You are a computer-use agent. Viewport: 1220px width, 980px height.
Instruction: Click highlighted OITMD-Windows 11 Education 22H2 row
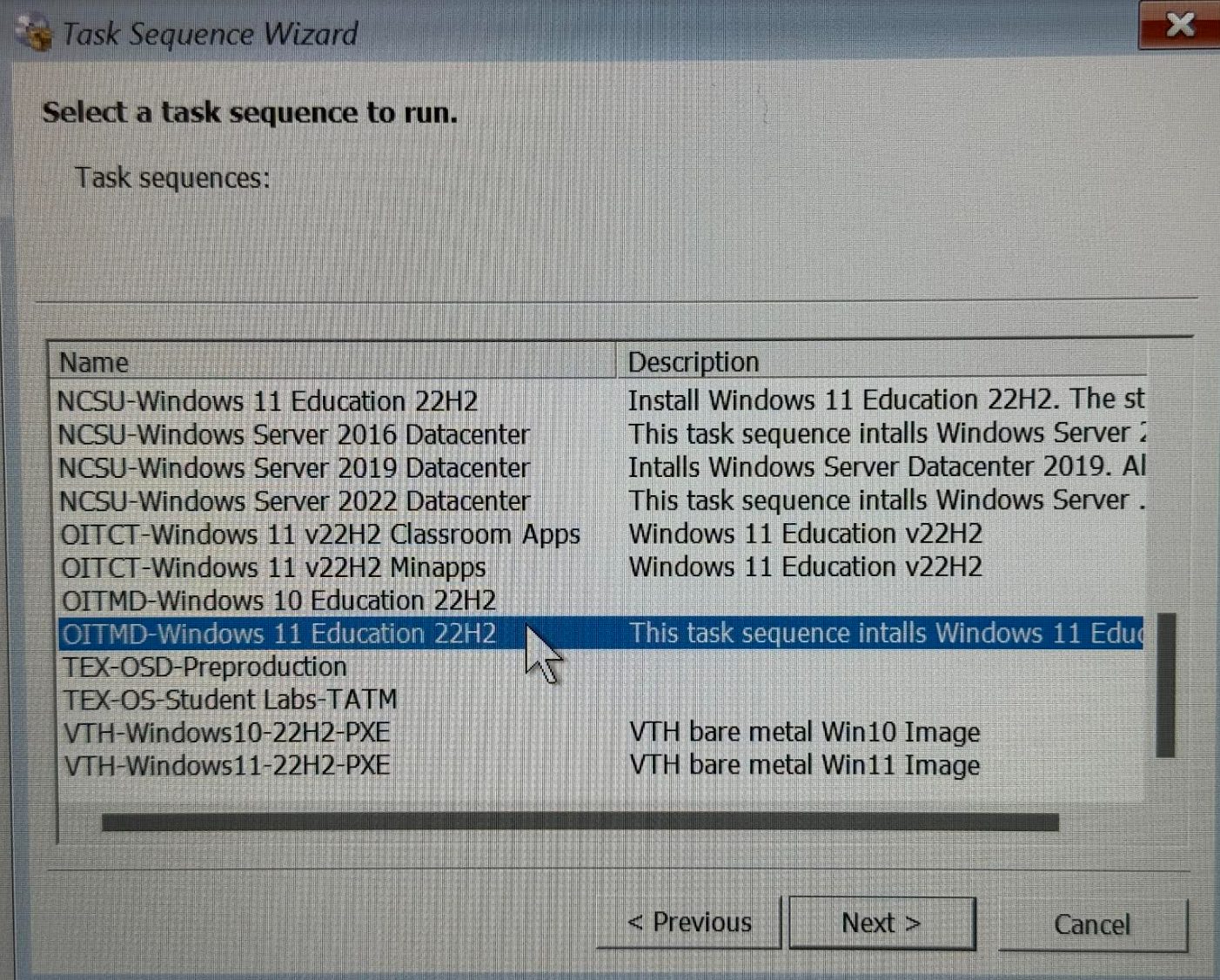point(278,634)
